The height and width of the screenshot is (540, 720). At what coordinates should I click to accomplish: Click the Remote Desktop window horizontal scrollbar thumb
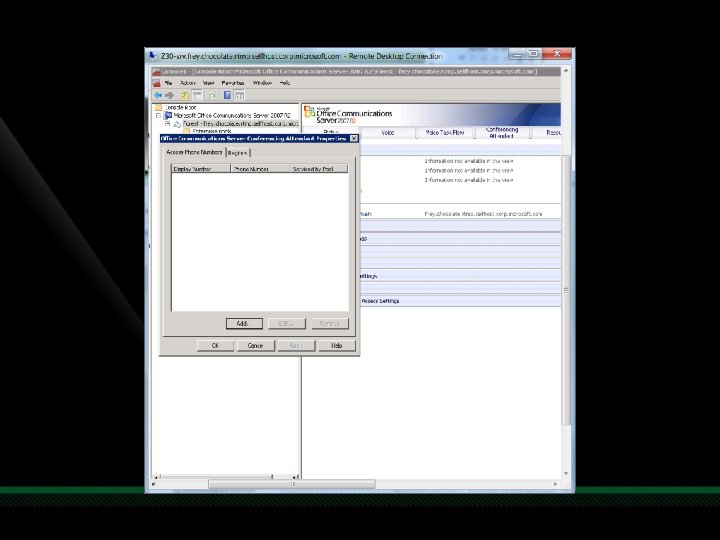pyautogui.click(x=292, y=484)
